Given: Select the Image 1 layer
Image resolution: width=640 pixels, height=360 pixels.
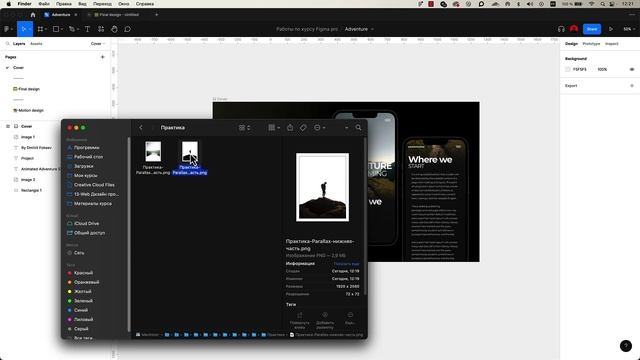Looking at the screenshot, I should pyautogui.click(x=28, y=137).
